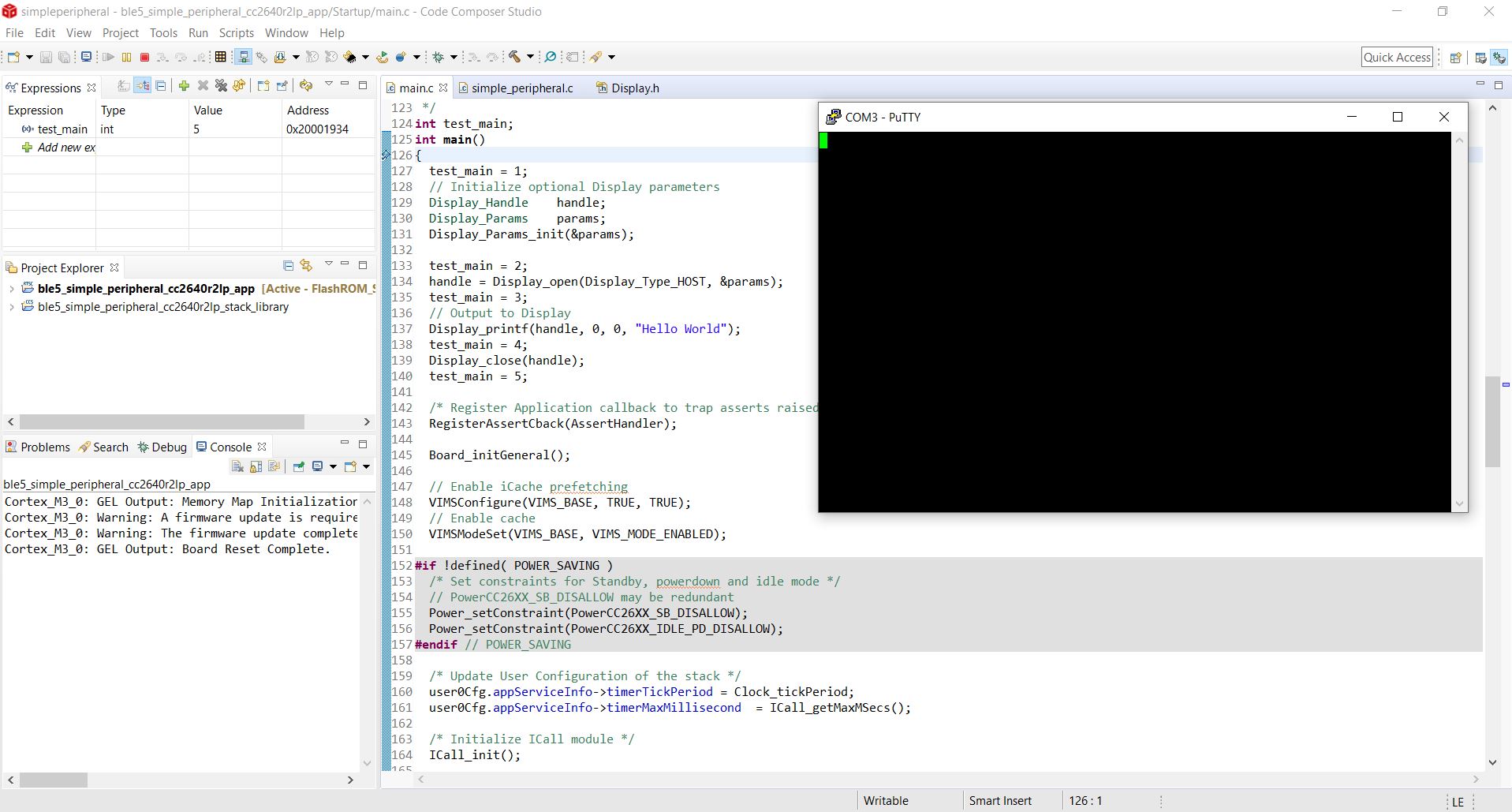Open the Open Perspective icon
Screen dimensions: 1512x812
click(x=1456, y=57)
